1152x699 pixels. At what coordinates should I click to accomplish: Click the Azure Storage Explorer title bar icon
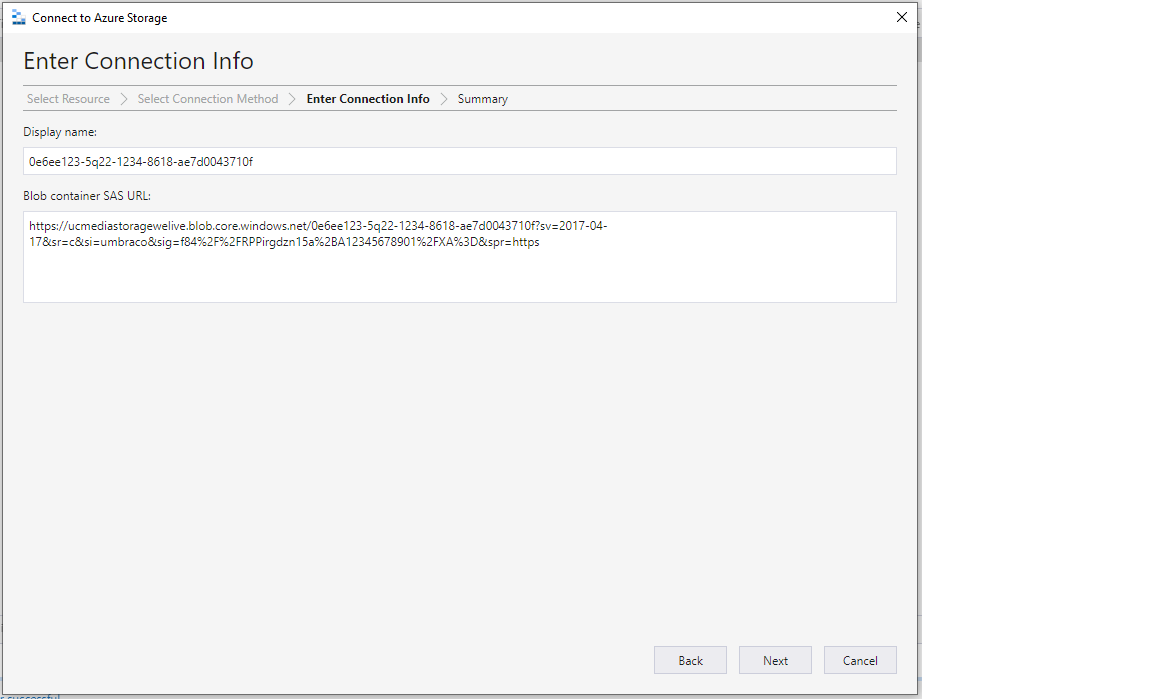18,18
